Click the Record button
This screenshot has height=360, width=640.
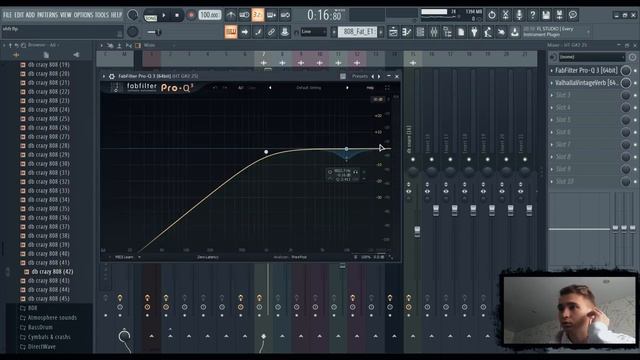(191, 16)
